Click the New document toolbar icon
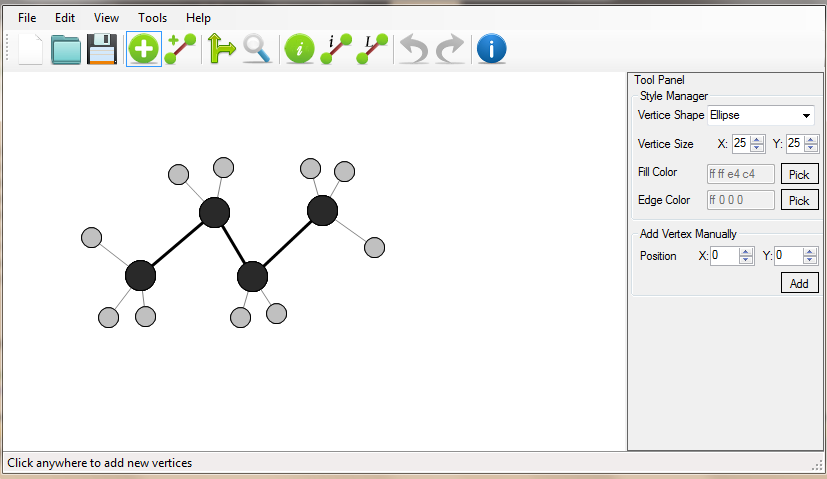The width and height of the screenshot is (827, 479). 30,49
